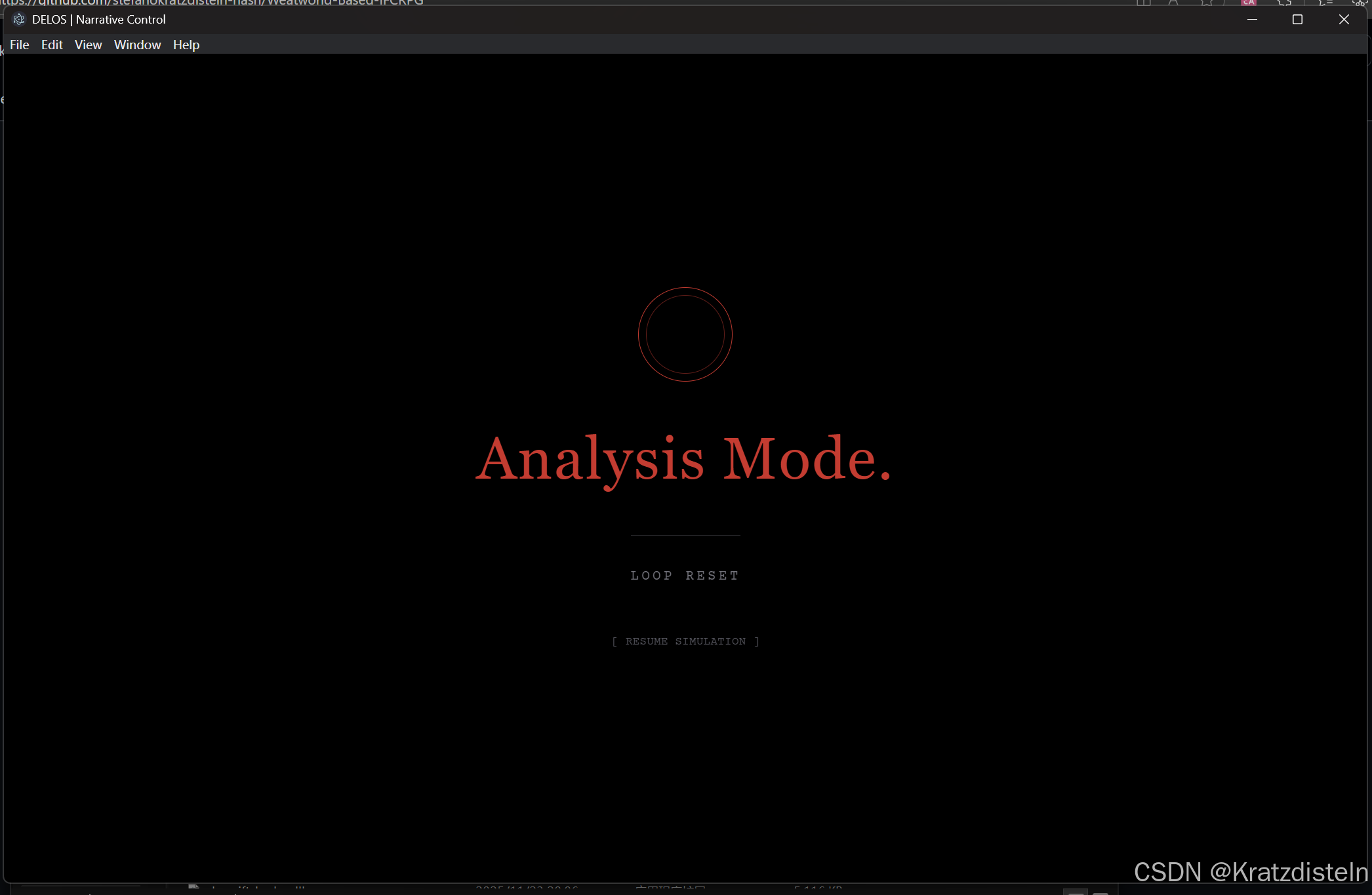The image size is (1372, 895).
Task: Maximize the DELOS Narrative Control window
Action: [x=1297, y=19]
